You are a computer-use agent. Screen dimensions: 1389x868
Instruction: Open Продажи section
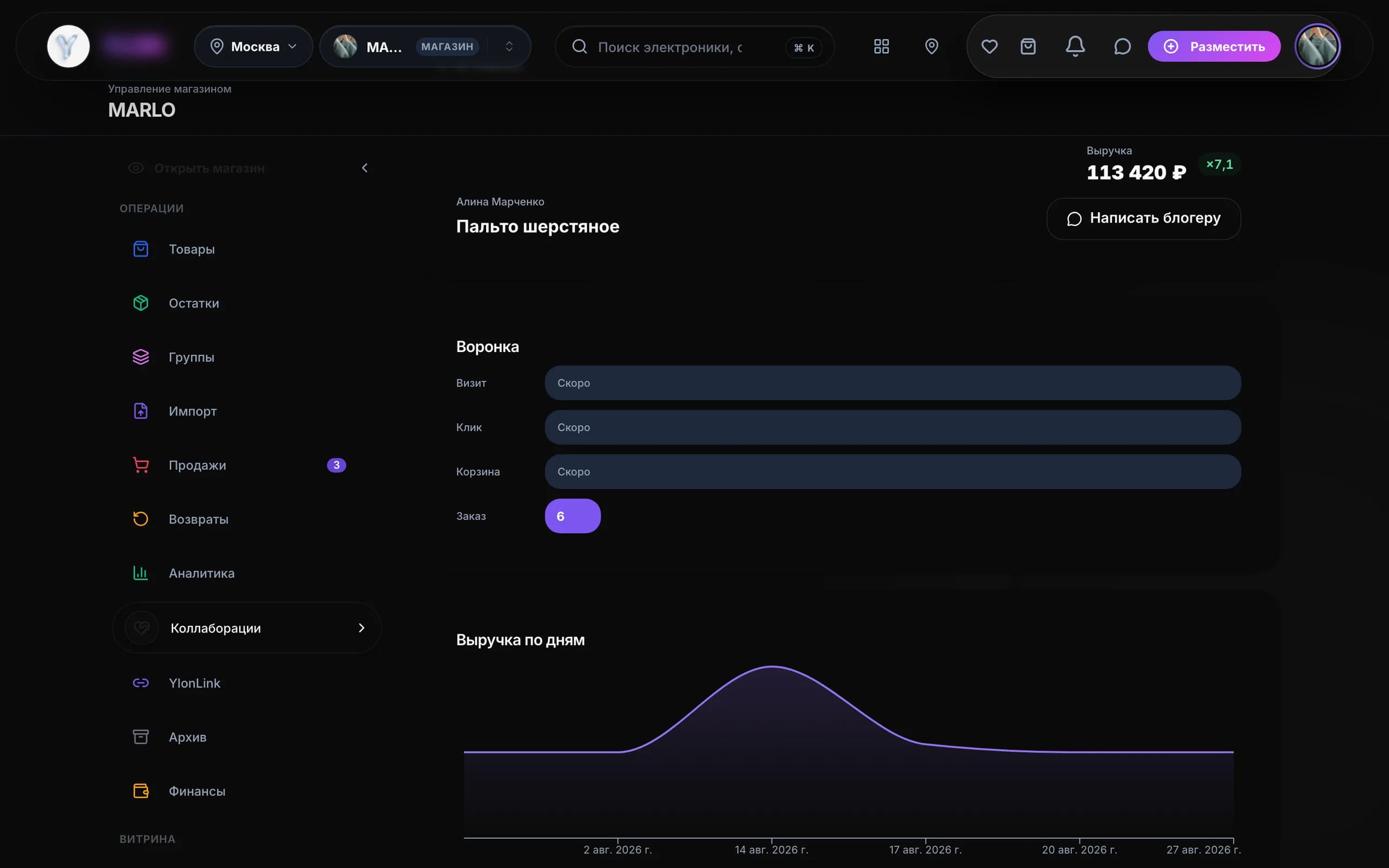coord(247,465)
